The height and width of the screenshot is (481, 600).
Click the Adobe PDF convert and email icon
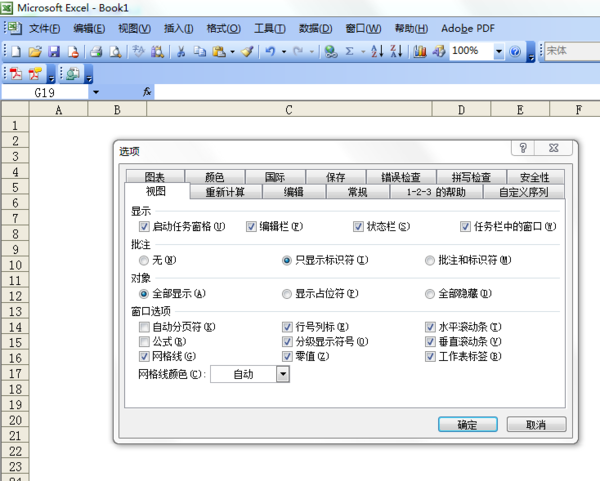coord(35,73)
